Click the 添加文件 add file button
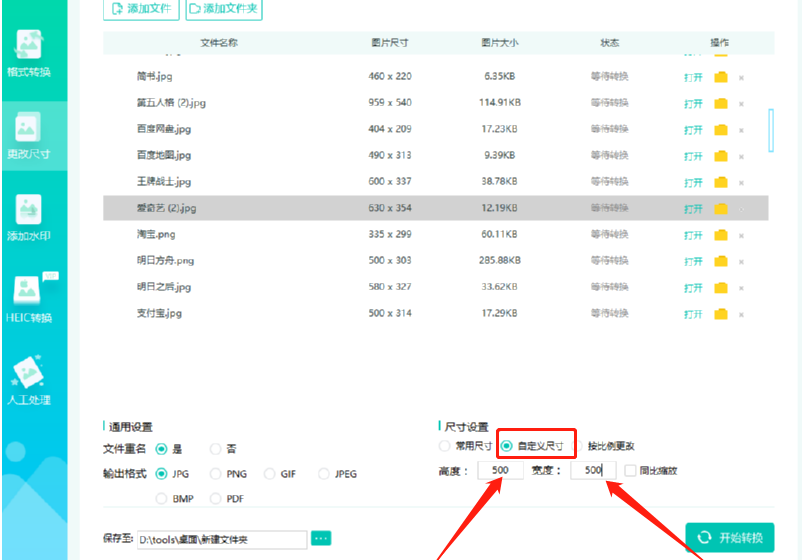The width and height of the screenshot is (803, 560). click(x=141, y=9)
